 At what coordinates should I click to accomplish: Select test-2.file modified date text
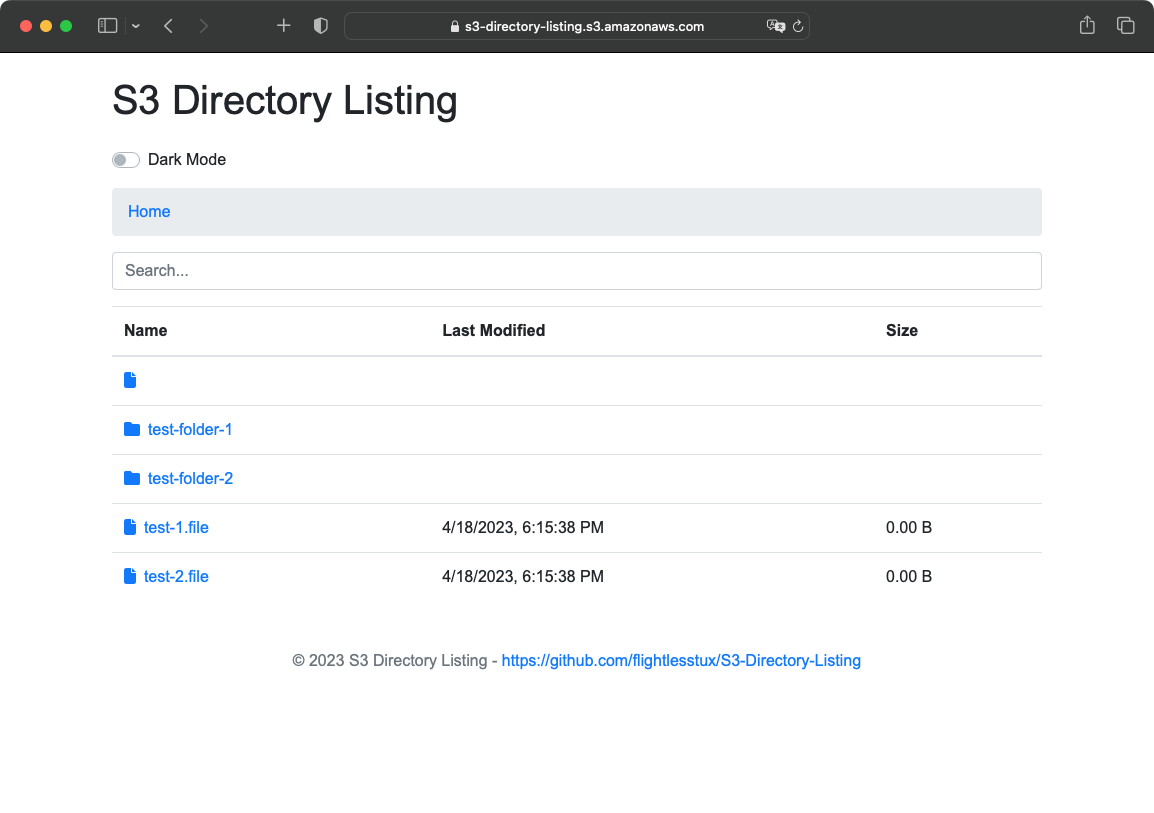coord(523,577)
